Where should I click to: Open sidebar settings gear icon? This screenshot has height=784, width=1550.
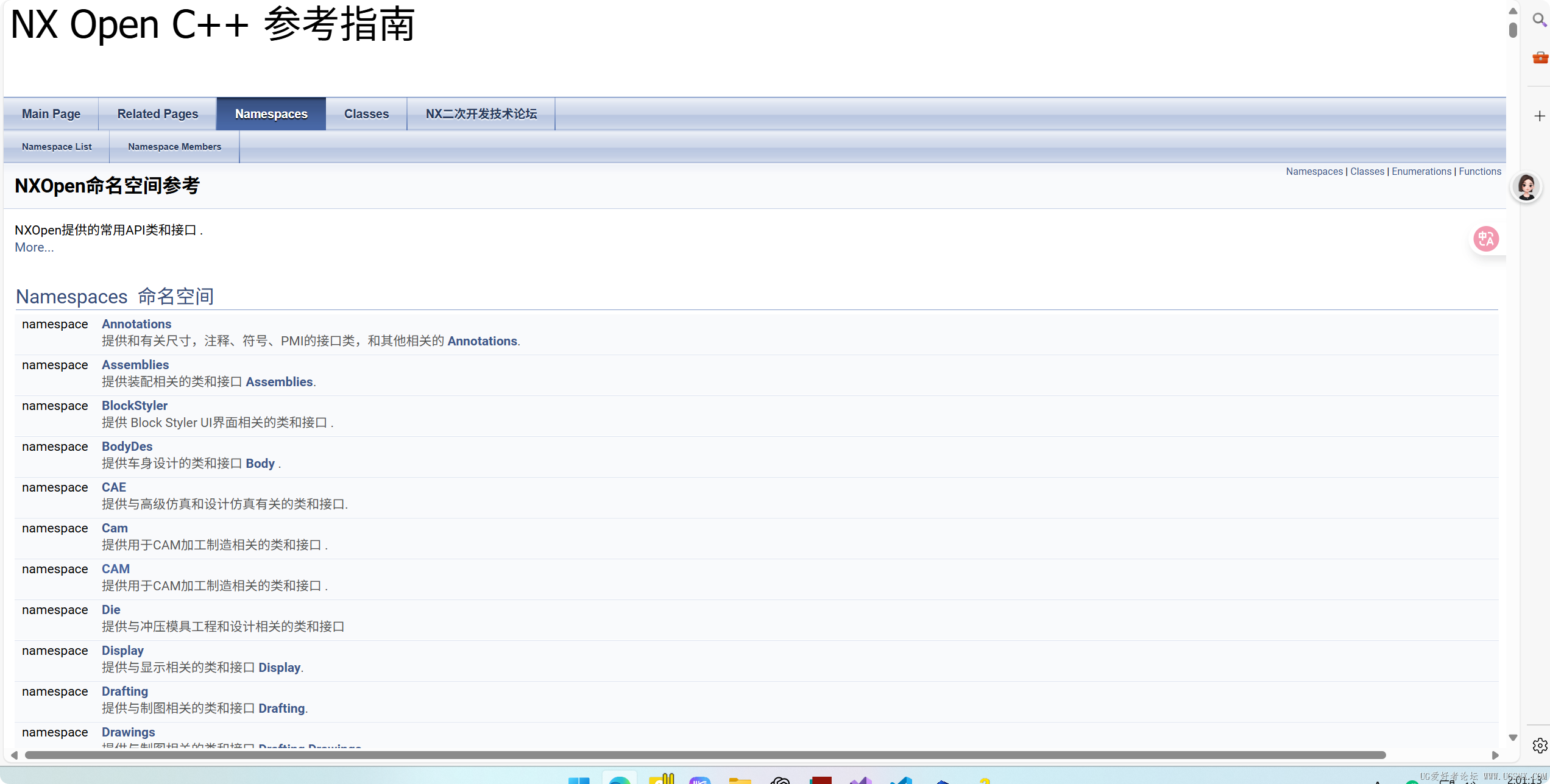click(1540, 745)
